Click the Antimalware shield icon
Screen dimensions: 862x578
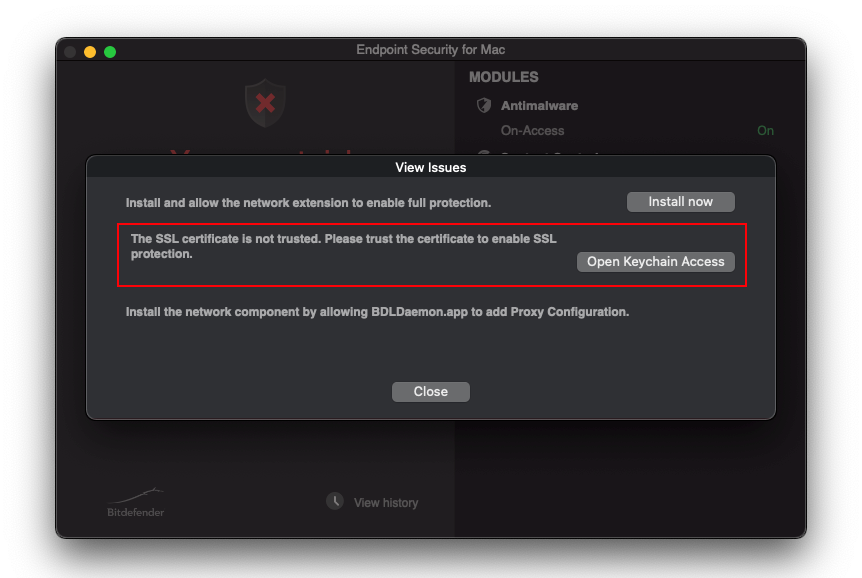[484, 105]
